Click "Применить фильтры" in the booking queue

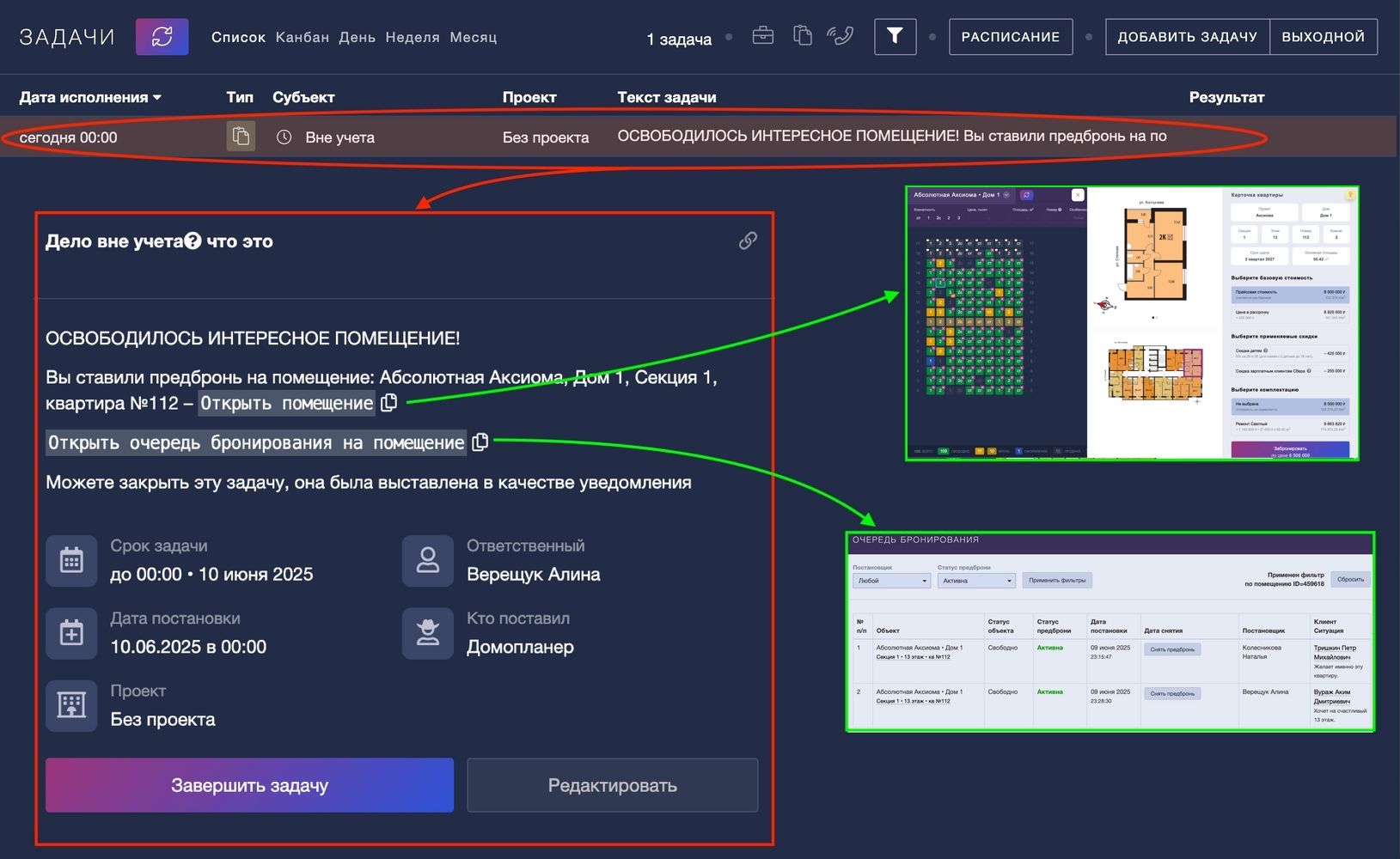coord(1057,581)
